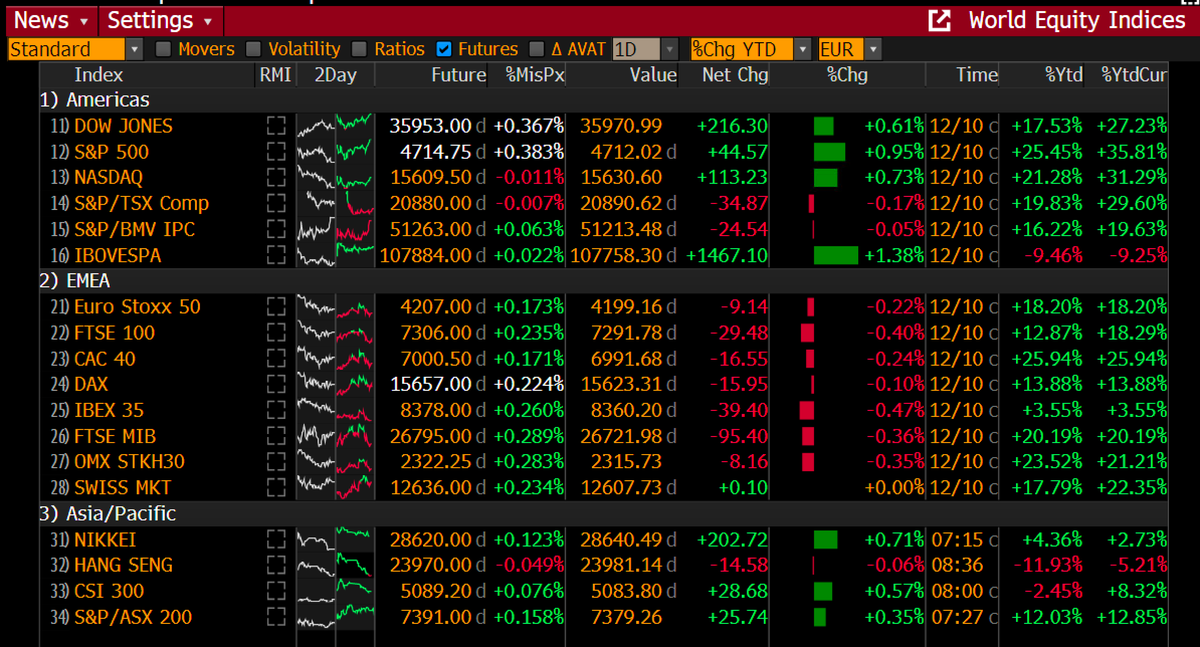Open the HANG SENG 2Day sparkline chart
Screen dimensions: 1200x647
(335, 565)
